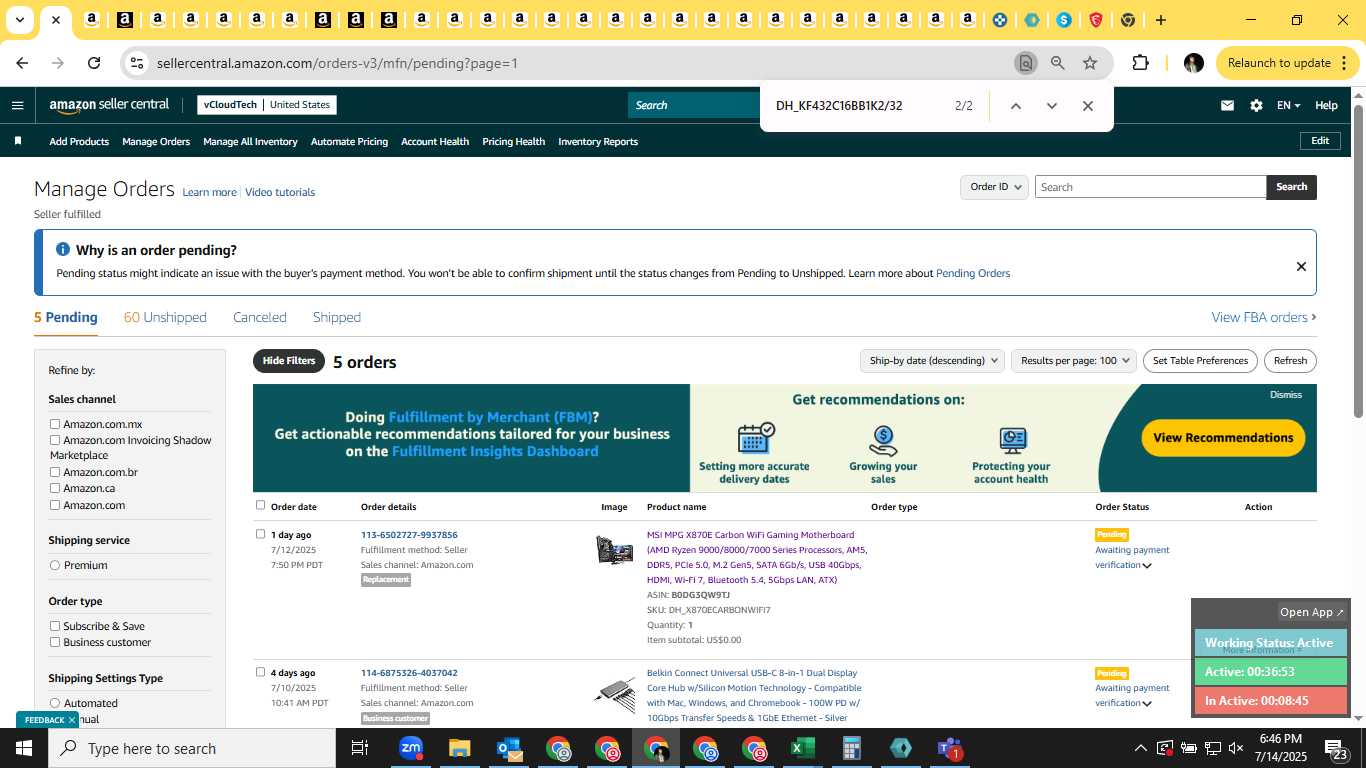Click the Refresh orders button
Screen dimensions: 1366x768
click(x=1290, y=361)
